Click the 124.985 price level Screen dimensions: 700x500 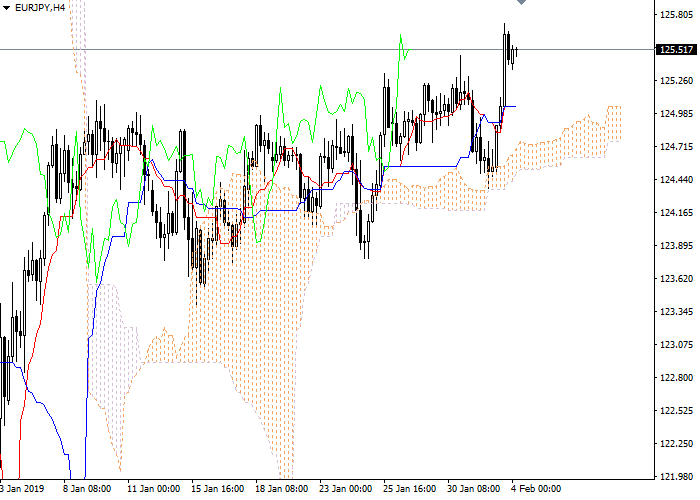(676, 113)
